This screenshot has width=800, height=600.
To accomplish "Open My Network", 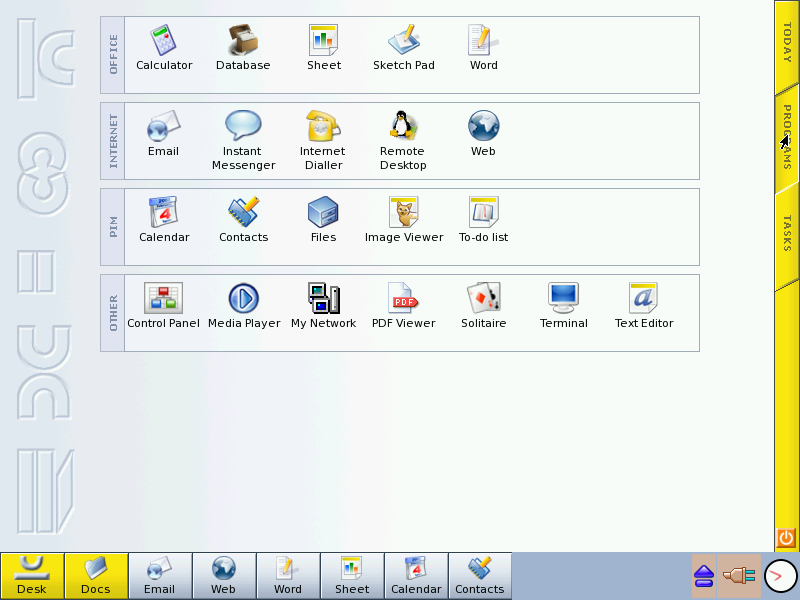I will coord(323,306).
